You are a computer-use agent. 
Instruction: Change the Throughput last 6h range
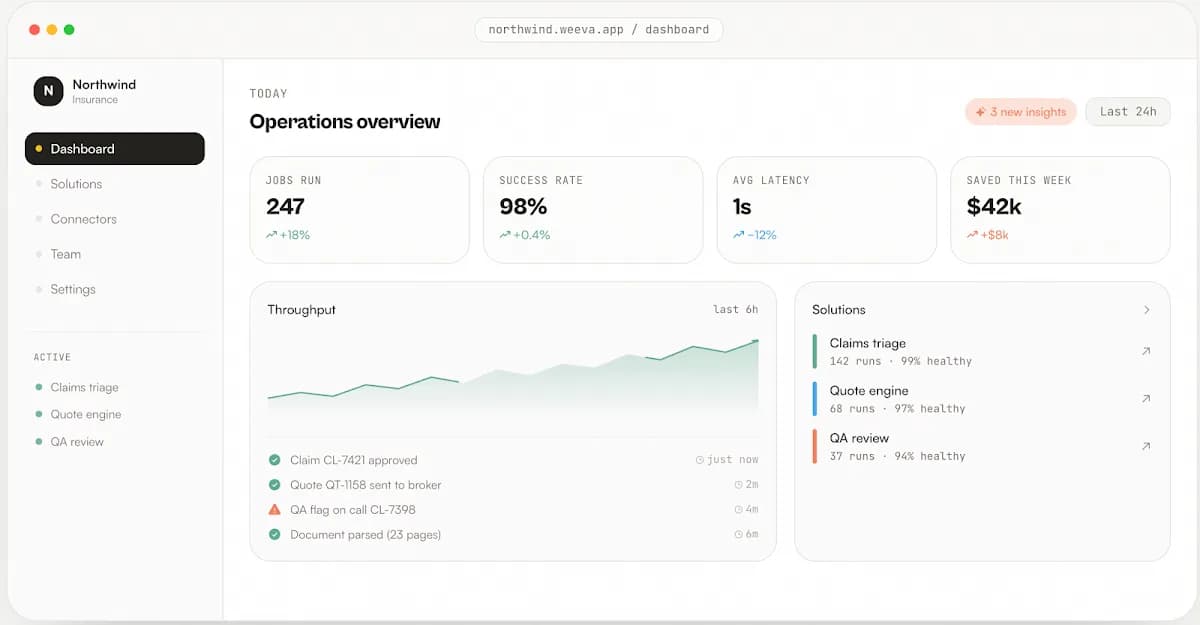click(x=735, y=310)
